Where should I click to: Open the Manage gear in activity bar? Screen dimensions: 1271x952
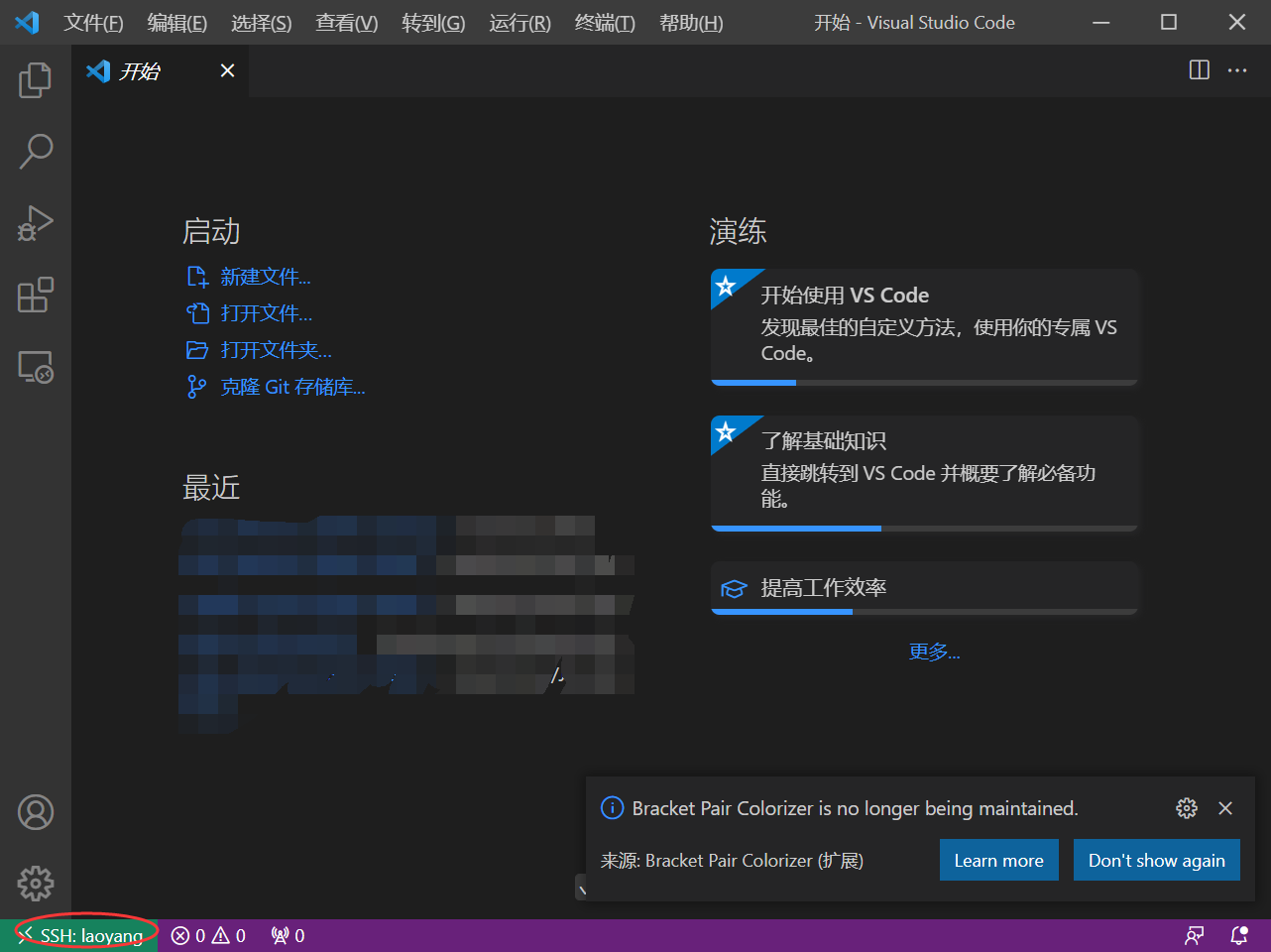pos(36,883)
